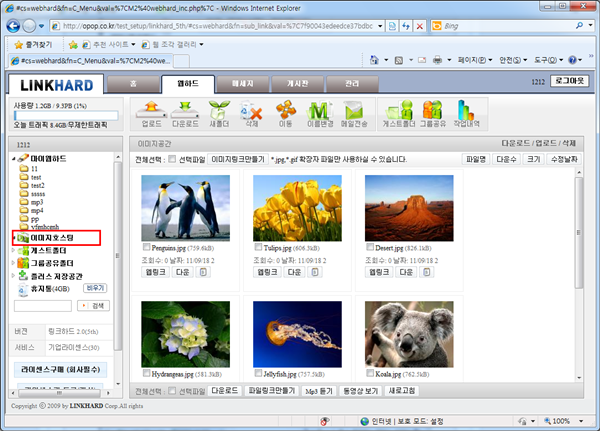Click the 로그아웃 logout button
The height and width of the screenshot is (431, 600).
coord(569,81)
